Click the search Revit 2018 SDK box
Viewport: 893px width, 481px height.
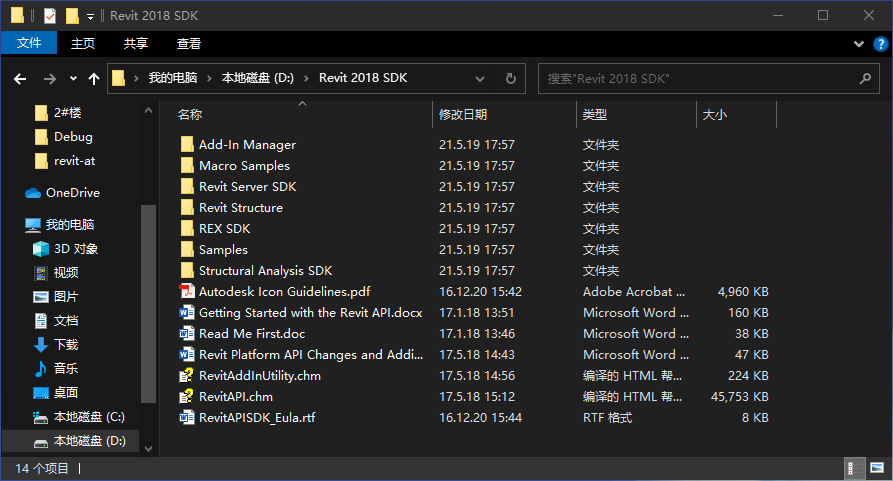[708, 79]
